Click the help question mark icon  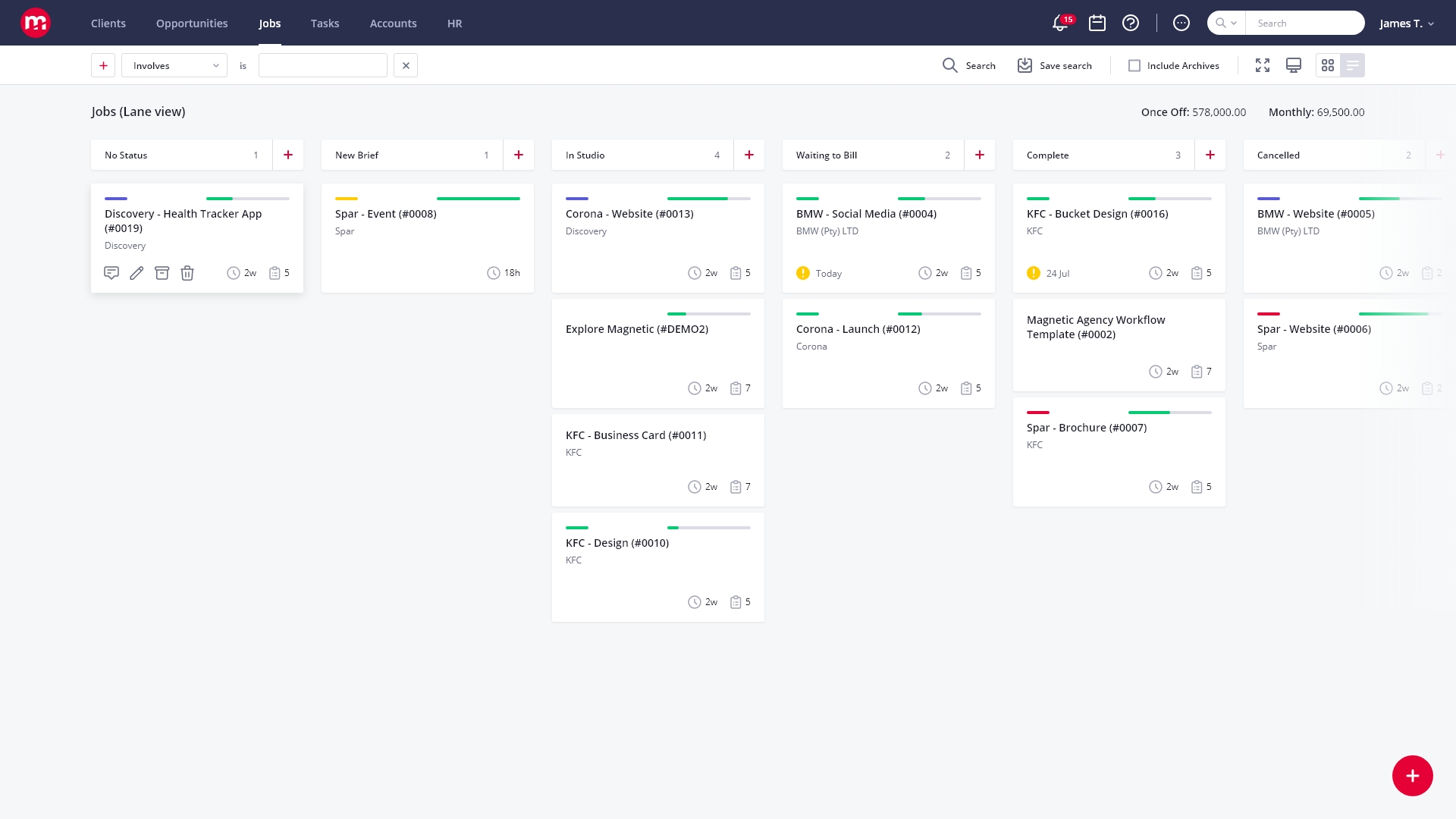pos(1131,24)
